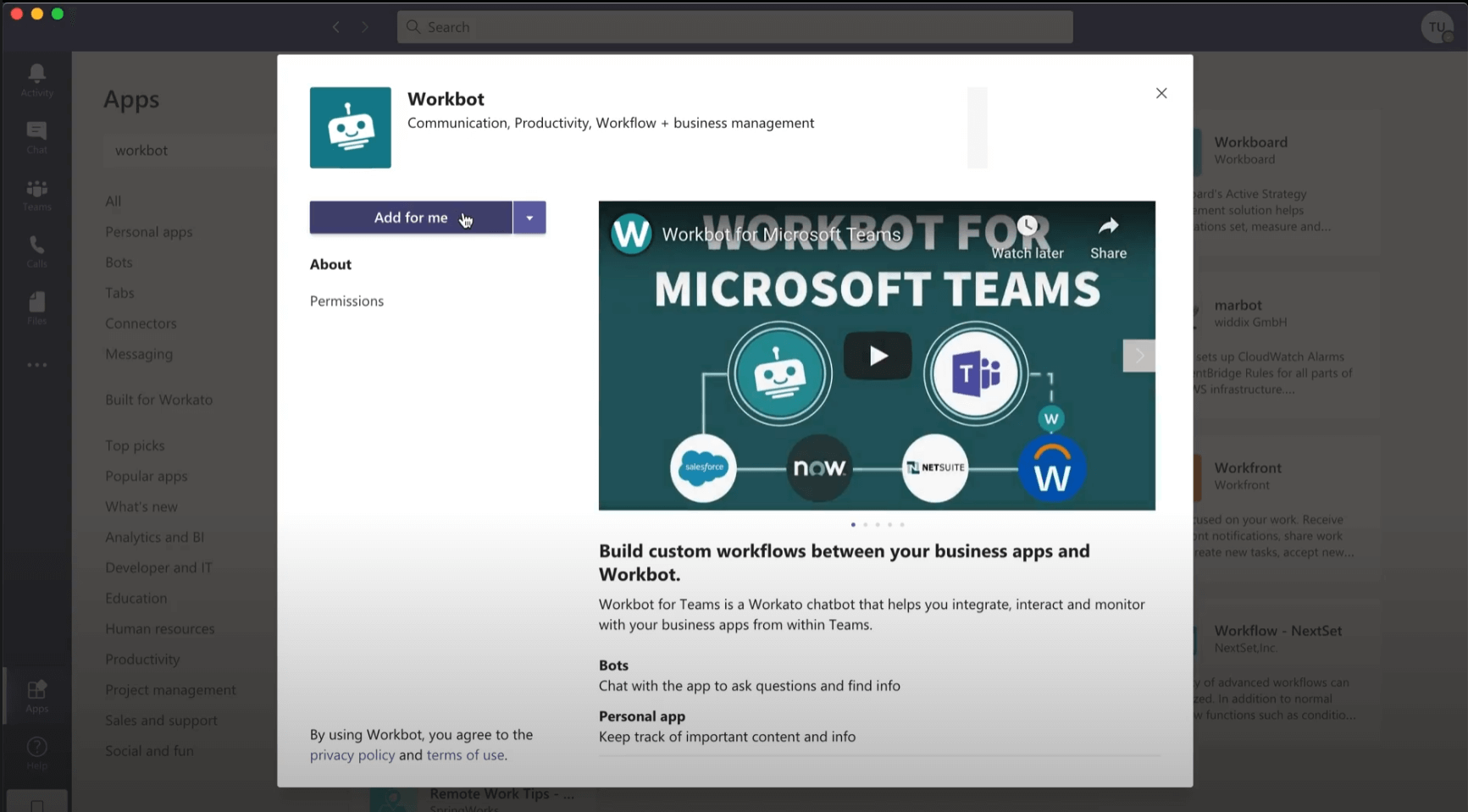The image size is (1468, 812).
Task: Click the top Search field
Action: (734, 27)
